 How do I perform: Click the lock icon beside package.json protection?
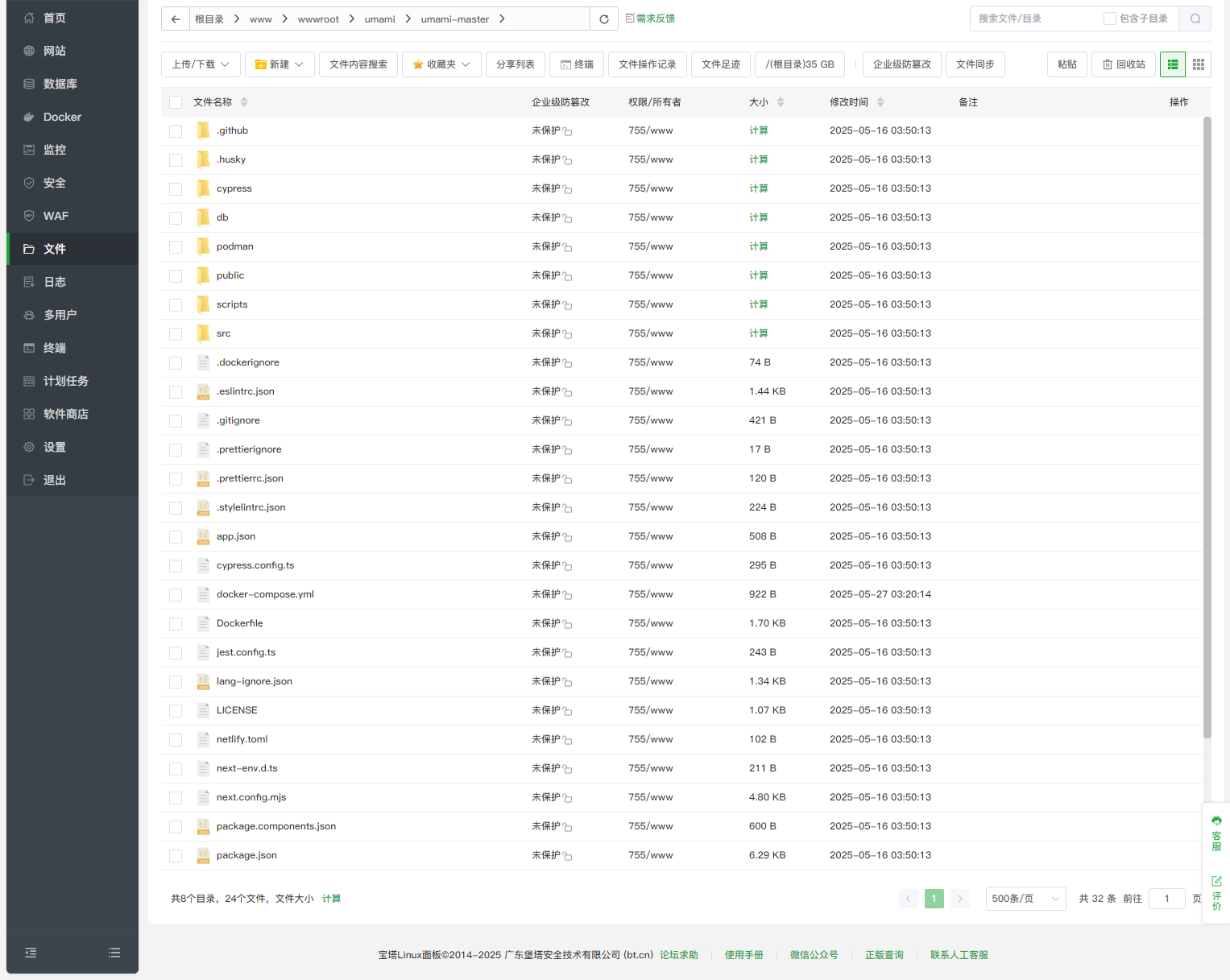[568, 856]
